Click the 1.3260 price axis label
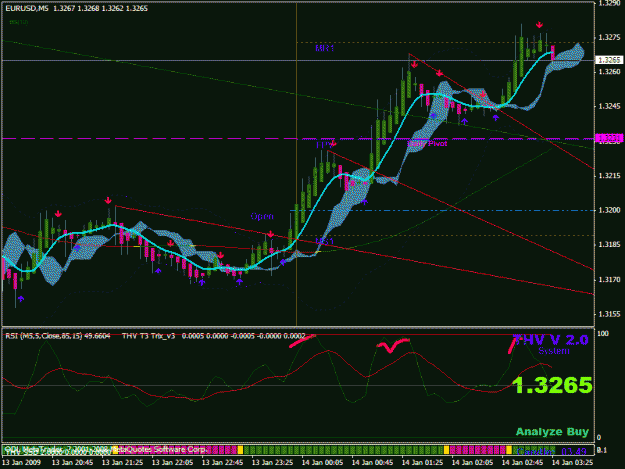Screen dimensions: 625x469 click(609, 72)
